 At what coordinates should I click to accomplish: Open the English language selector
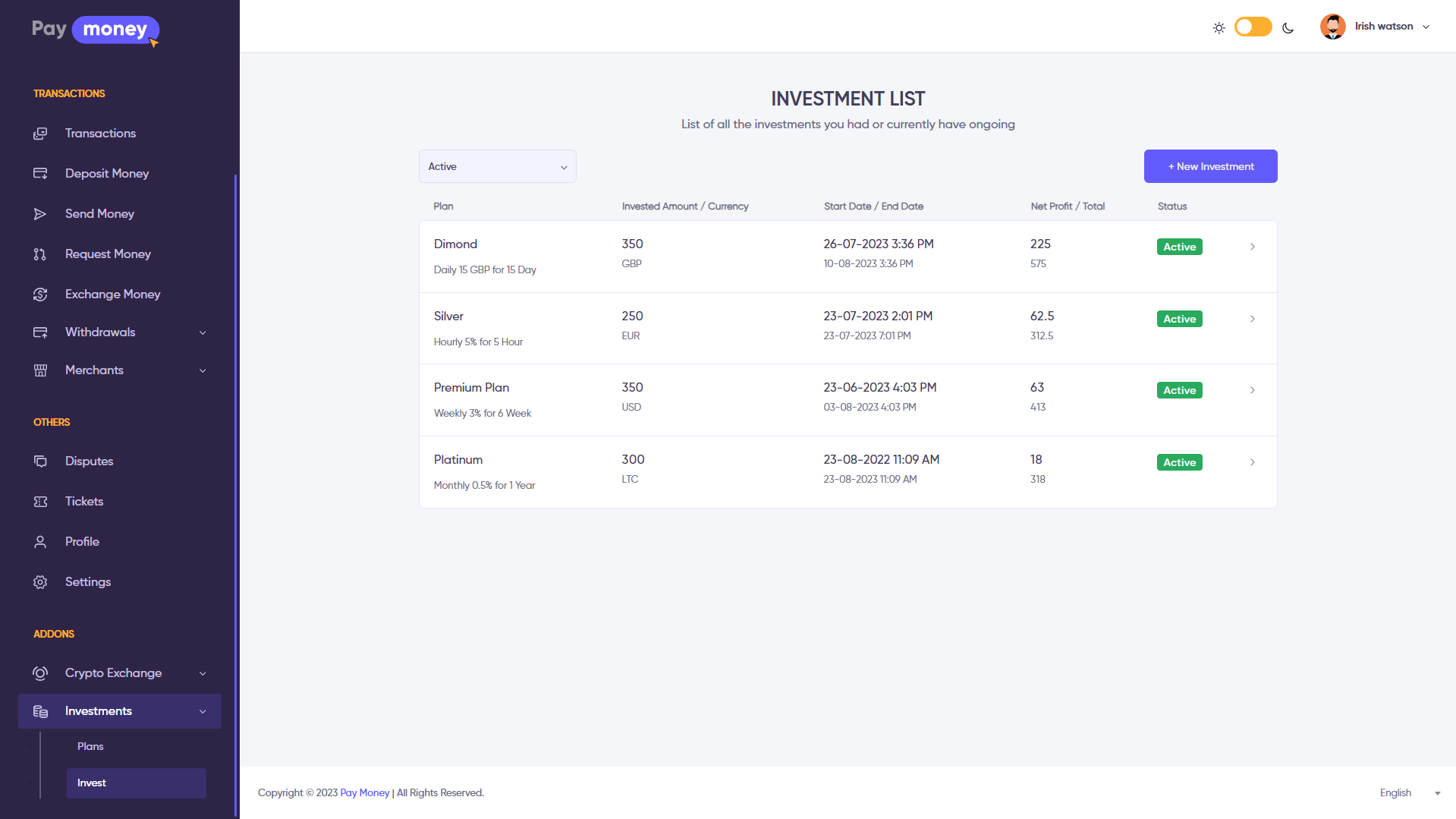[1409, 793]
